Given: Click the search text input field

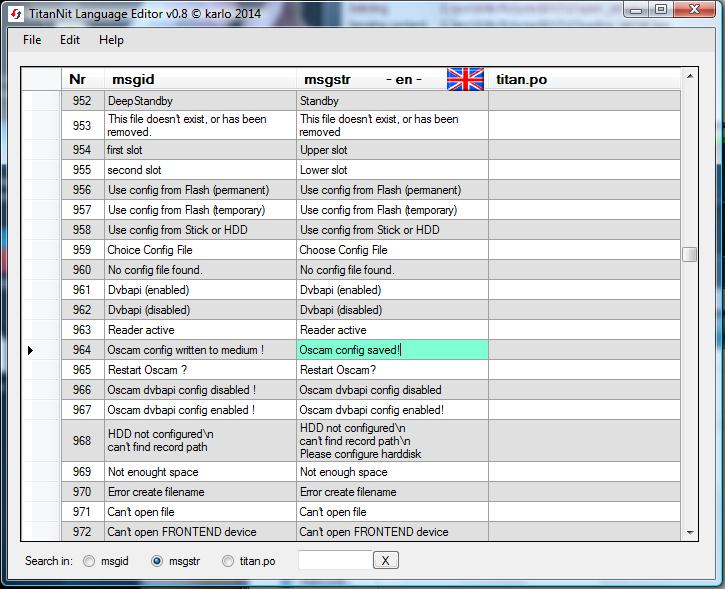Looking at the screenshot, I should (x=334, y=561).
